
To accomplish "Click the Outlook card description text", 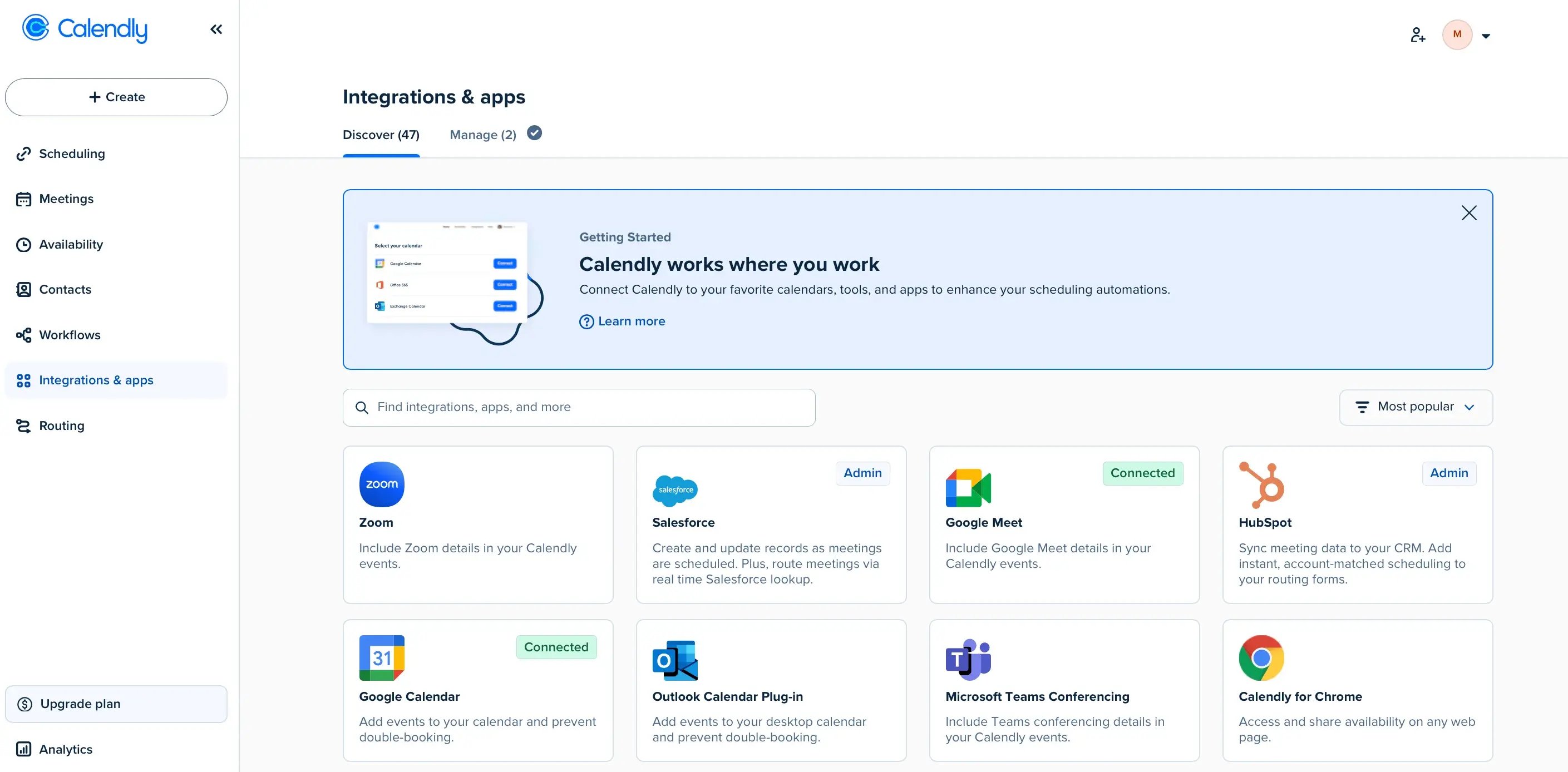I will point(759,729).
